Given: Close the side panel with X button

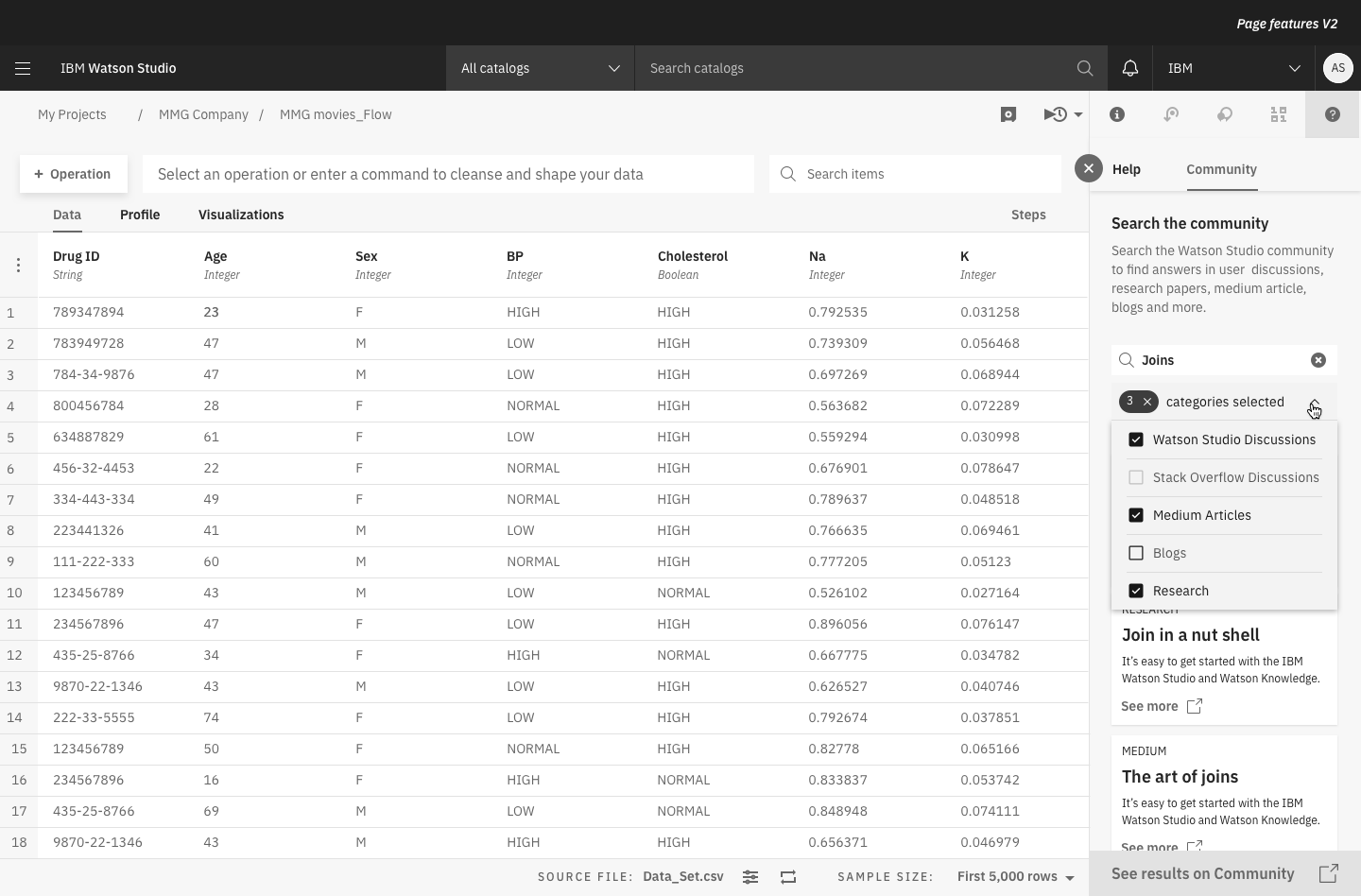Looking at the screenshot, I should (x=1088, y=168).
